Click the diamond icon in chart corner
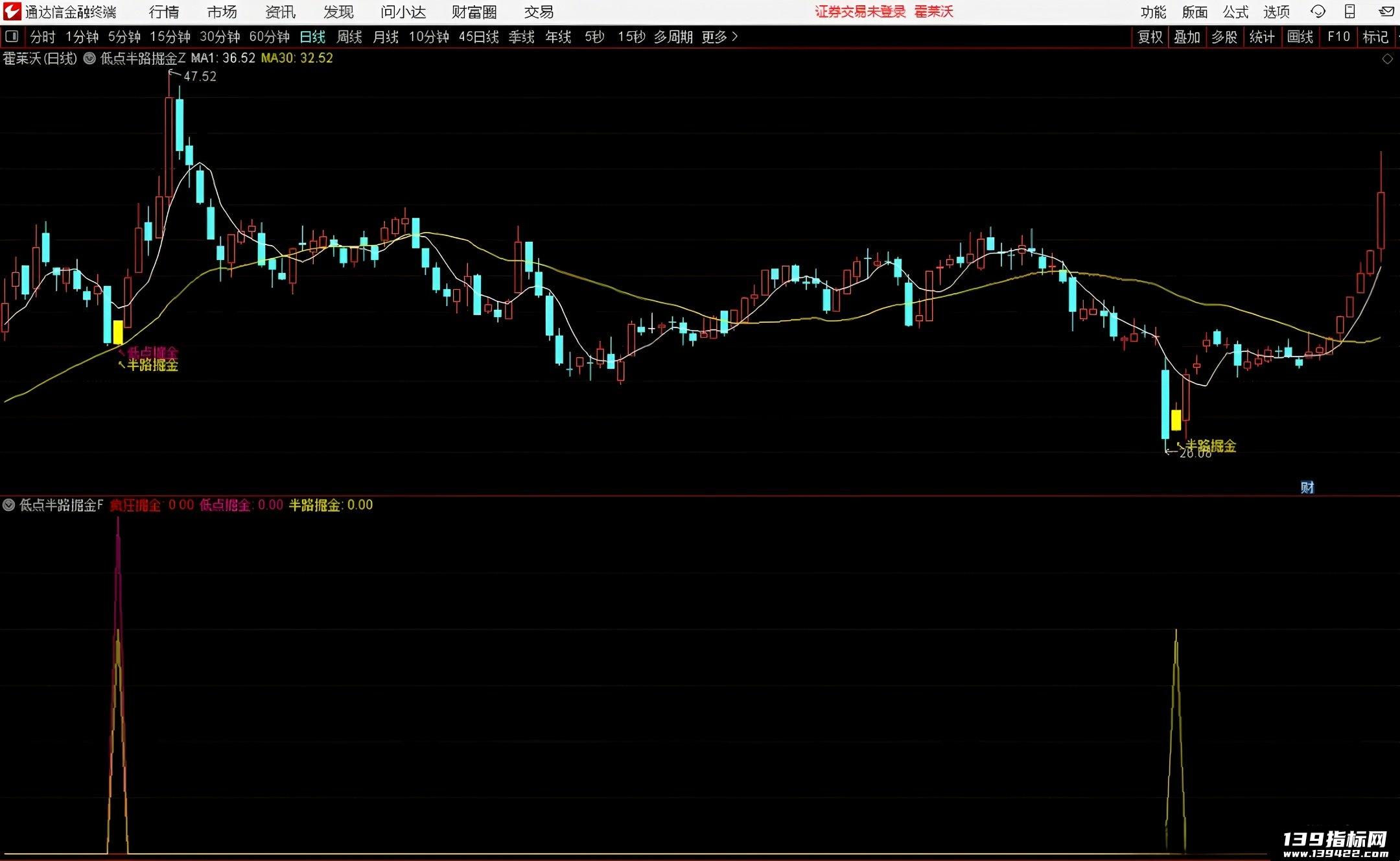Screen dimensions: 1400x861 point(1388,59)
